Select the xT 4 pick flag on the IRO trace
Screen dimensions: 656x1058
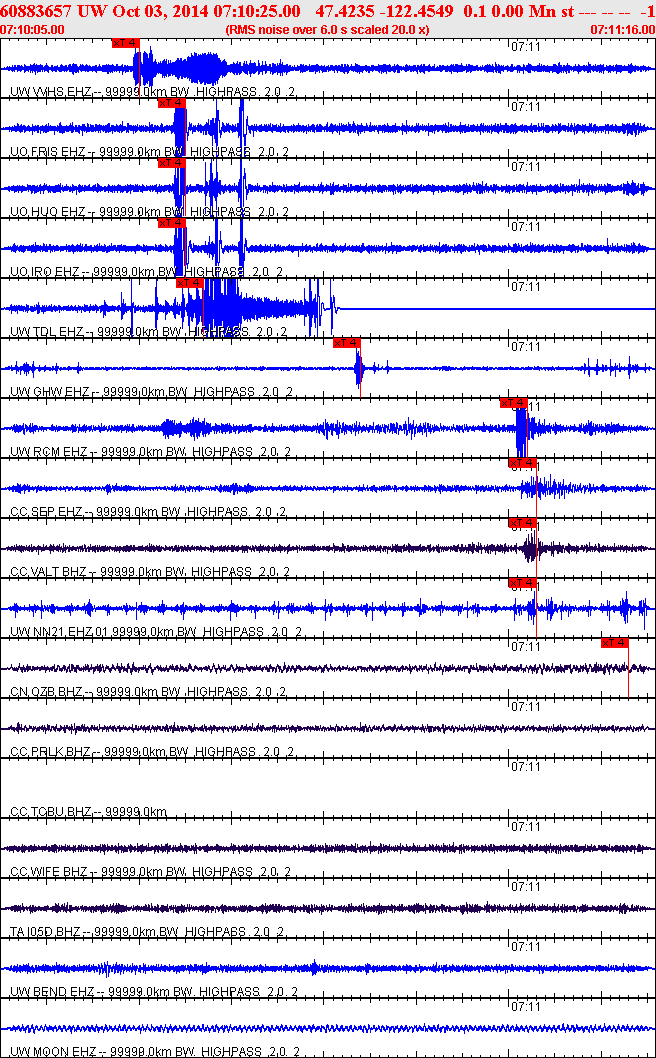click(171, 223)
